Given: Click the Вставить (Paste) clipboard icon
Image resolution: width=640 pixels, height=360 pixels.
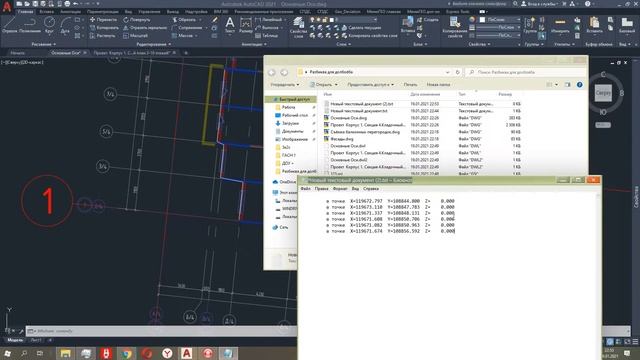Looking at the screenshot, I should (594, 25).
